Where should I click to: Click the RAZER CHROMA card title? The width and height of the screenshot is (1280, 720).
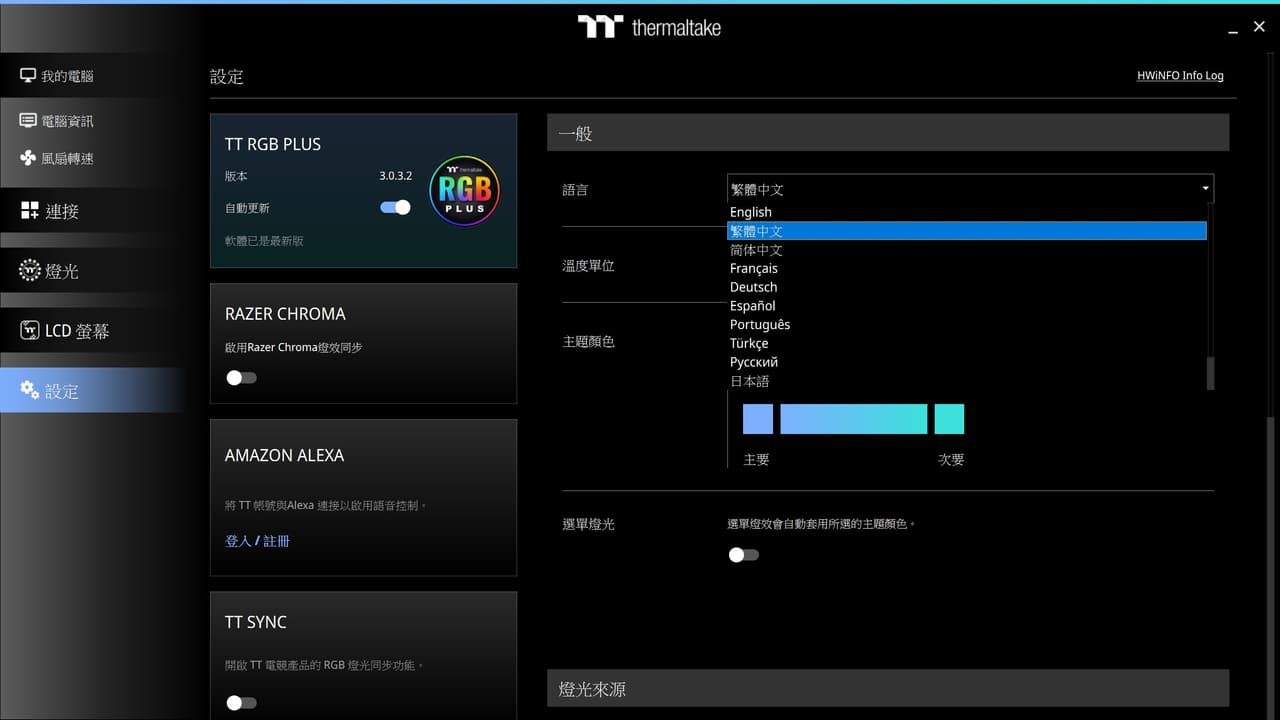tap(285, 314)
